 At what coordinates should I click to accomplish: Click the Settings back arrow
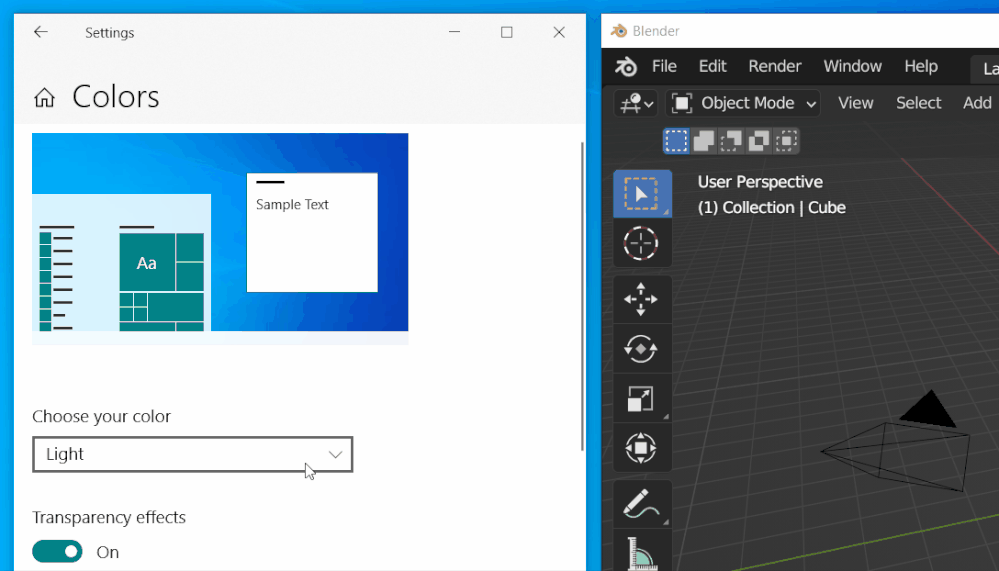(x=41, y=32)
